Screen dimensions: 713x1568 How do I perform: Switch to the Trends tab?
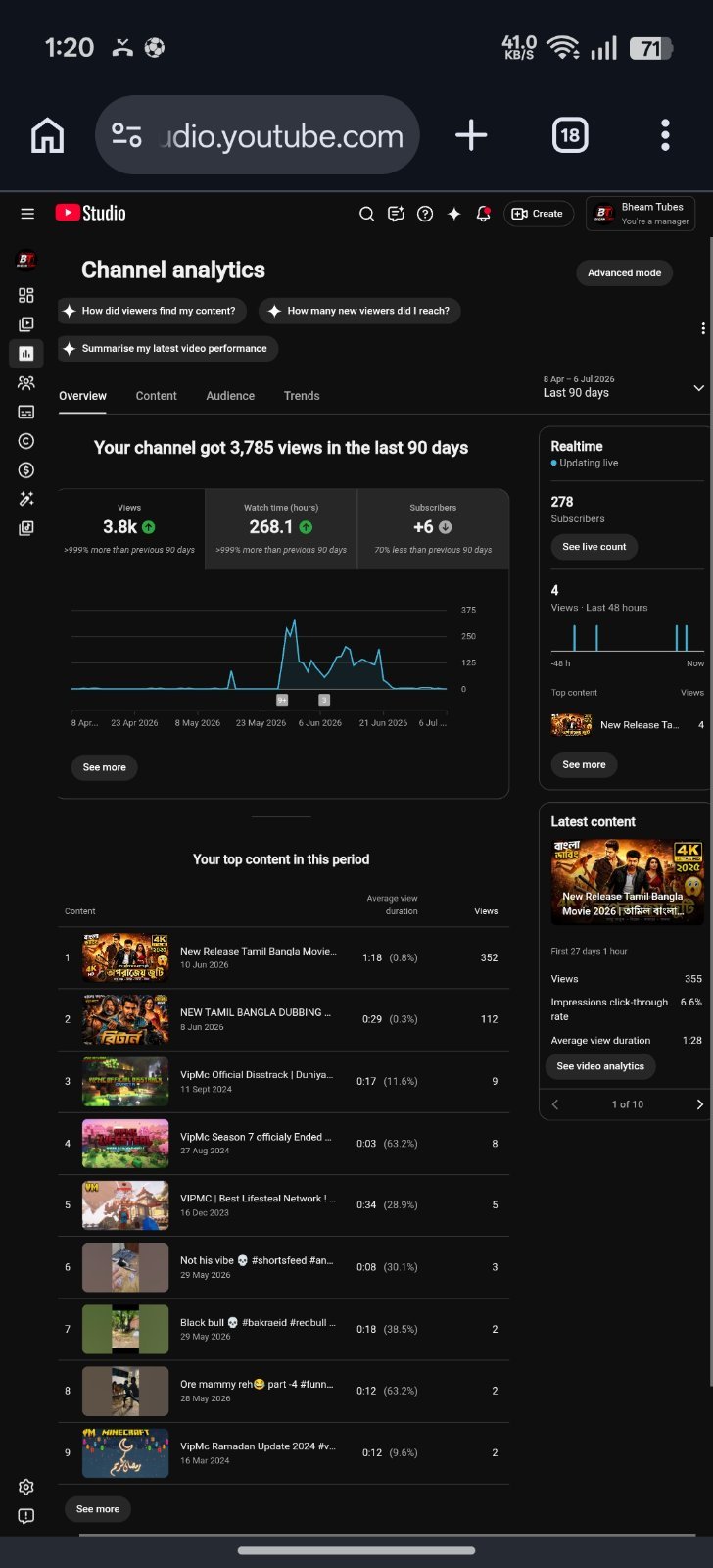pos(302,396)
